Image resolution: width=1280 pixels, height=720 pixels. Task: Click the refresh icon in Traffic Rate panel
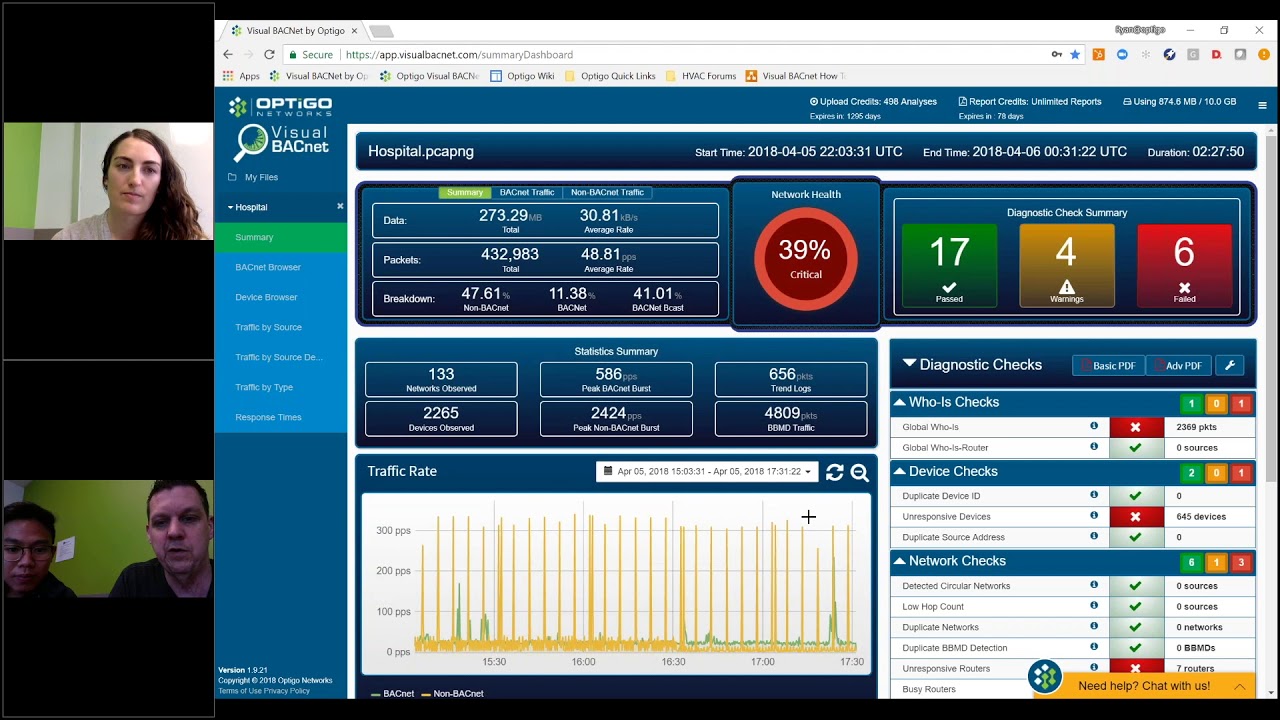[x=834, y=473]
